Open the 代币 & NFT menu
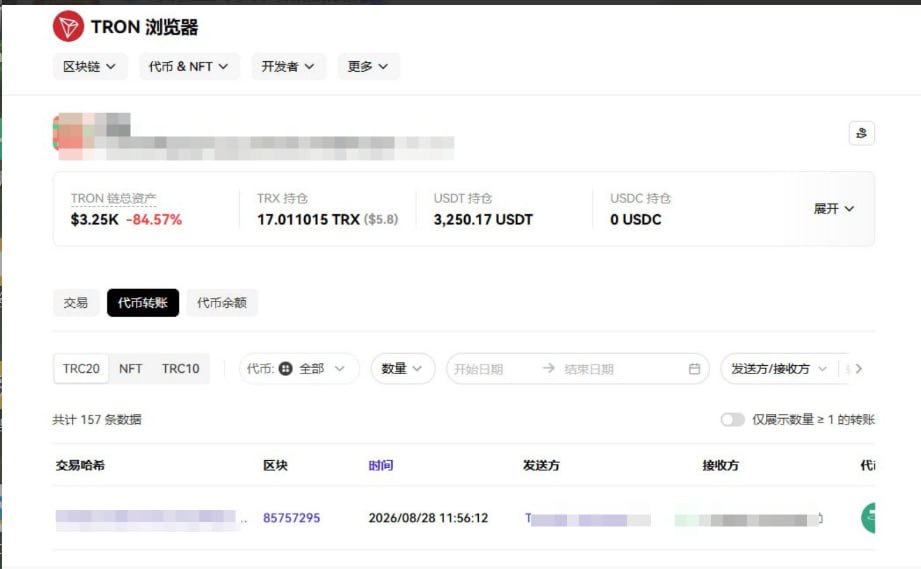The width and height of the screenshot is (921, 569). tap(189, 66)
